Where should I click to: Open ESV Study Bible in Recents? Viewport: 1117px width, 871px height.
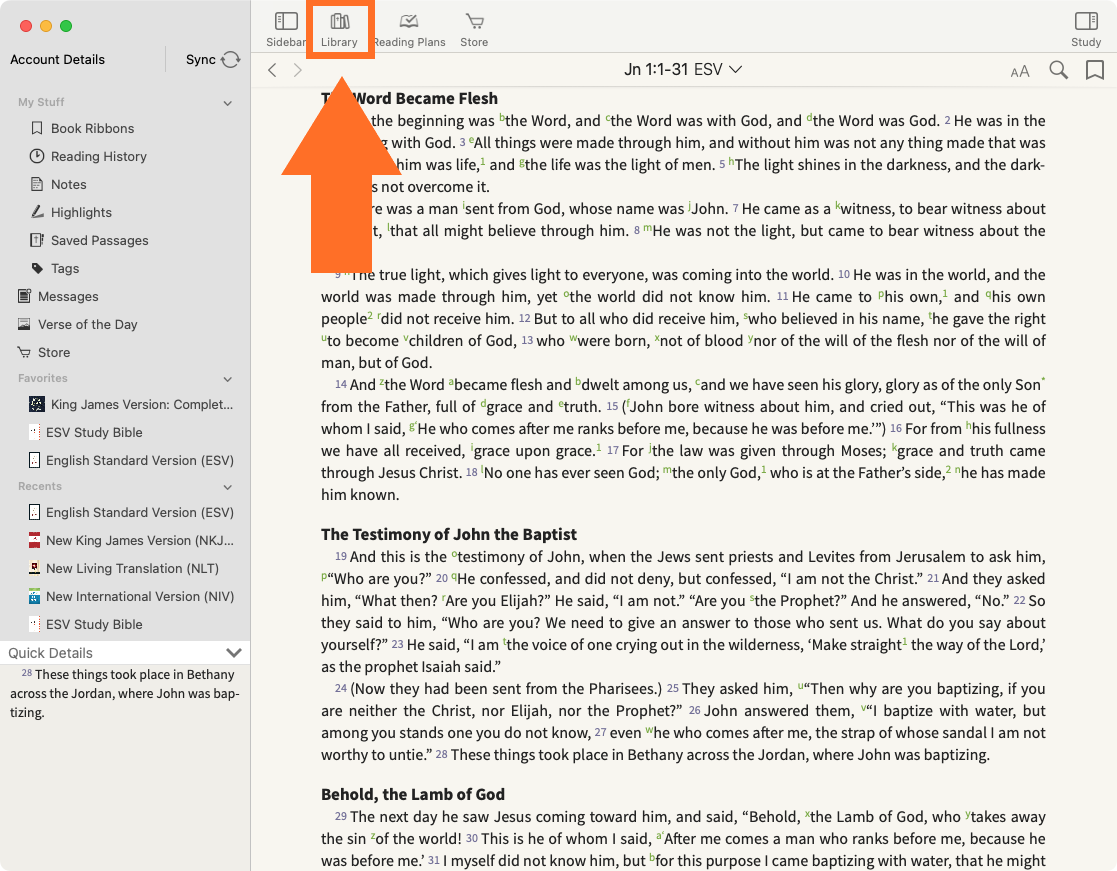tap(94, 625)
